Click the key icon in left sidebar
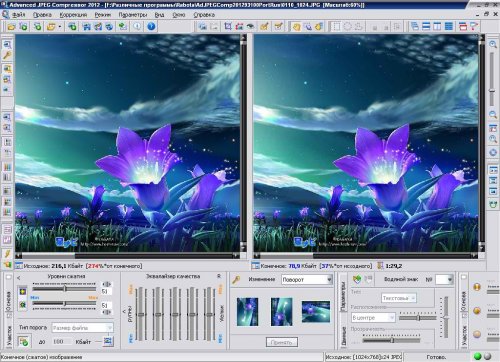This screenshot has height=362, width=500. point(7,55)
